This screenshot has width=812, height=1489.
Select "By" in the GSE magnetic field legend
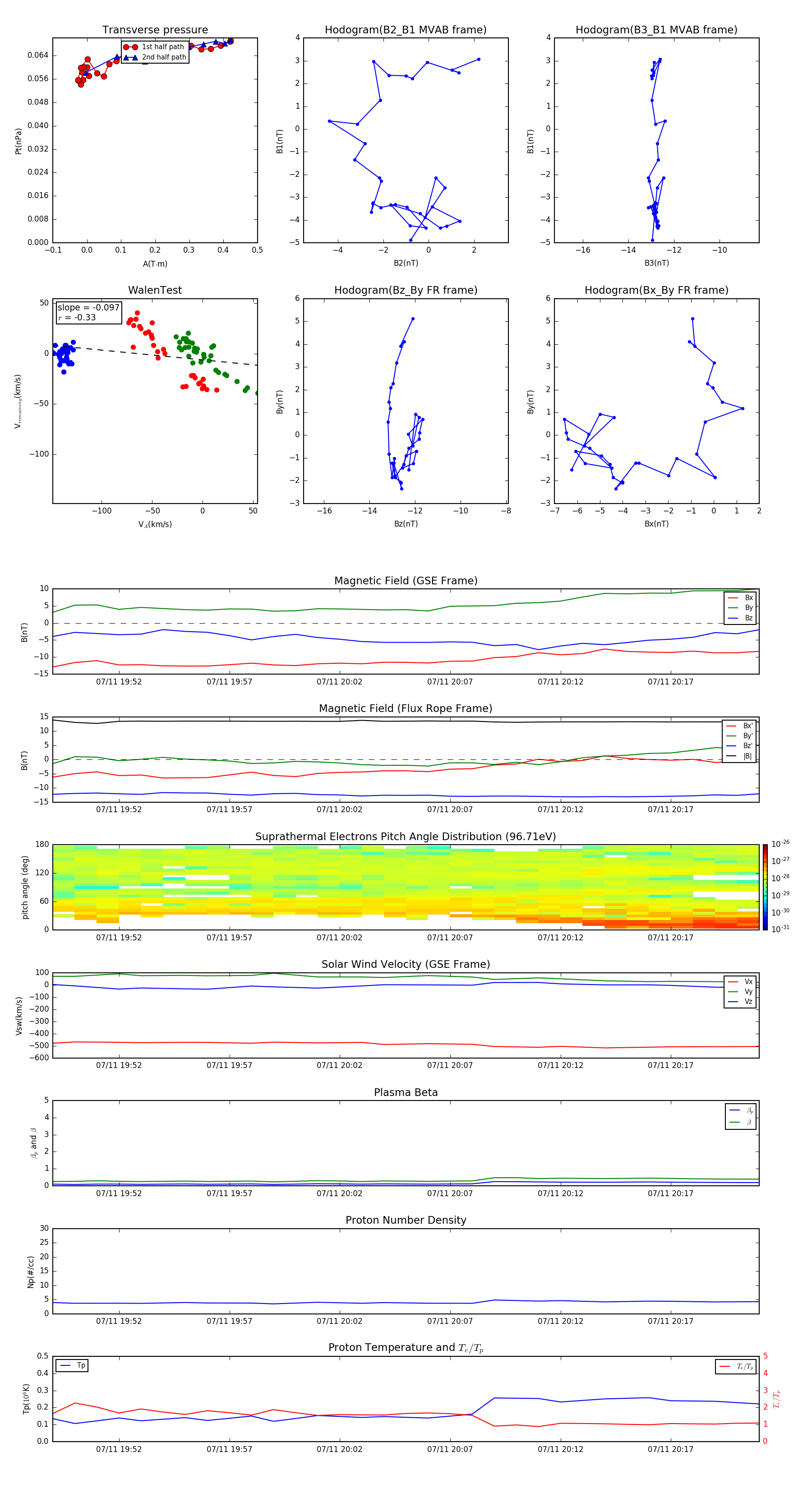741,608
